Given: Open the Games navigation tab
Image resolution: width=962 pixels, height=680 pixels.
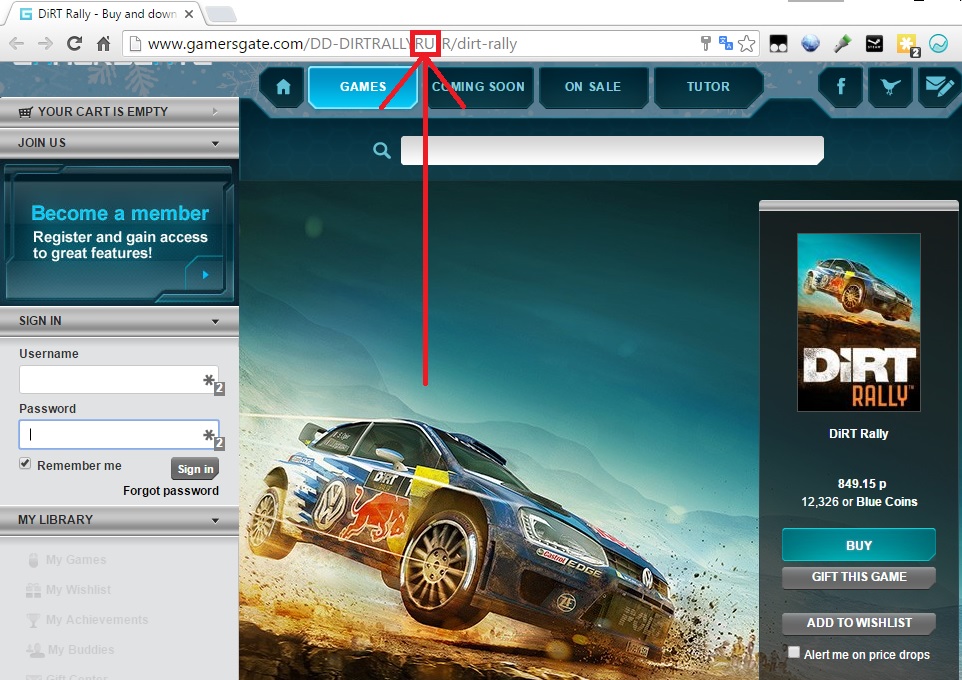Looking at the screenshot, I should (x=363, y=87).
